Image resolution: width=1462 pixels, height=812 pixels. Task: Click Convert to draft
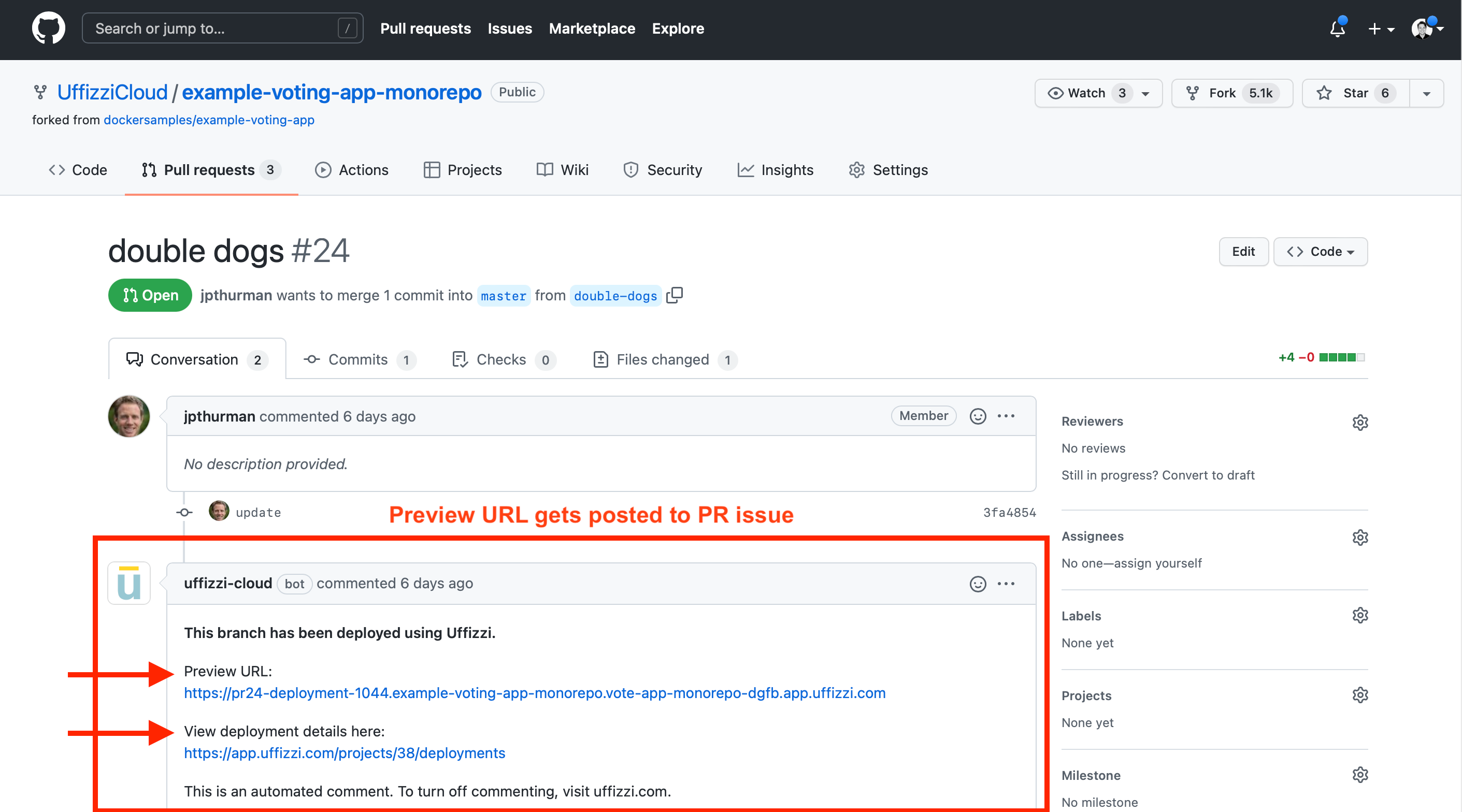[x=1208, y=475]
